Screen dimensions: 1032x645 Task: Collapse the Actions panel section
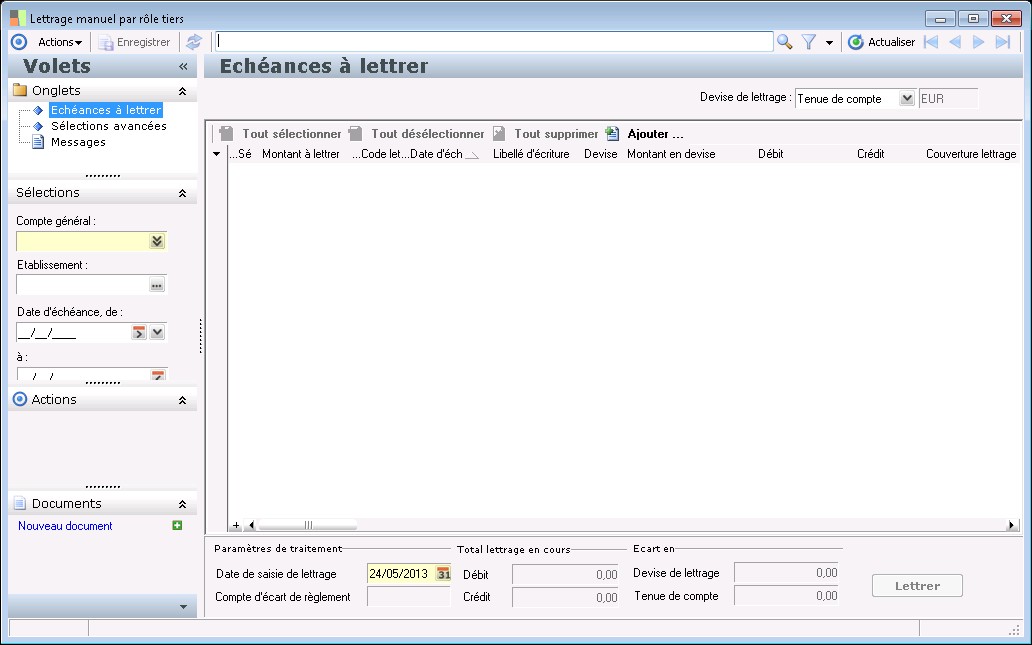182,400
